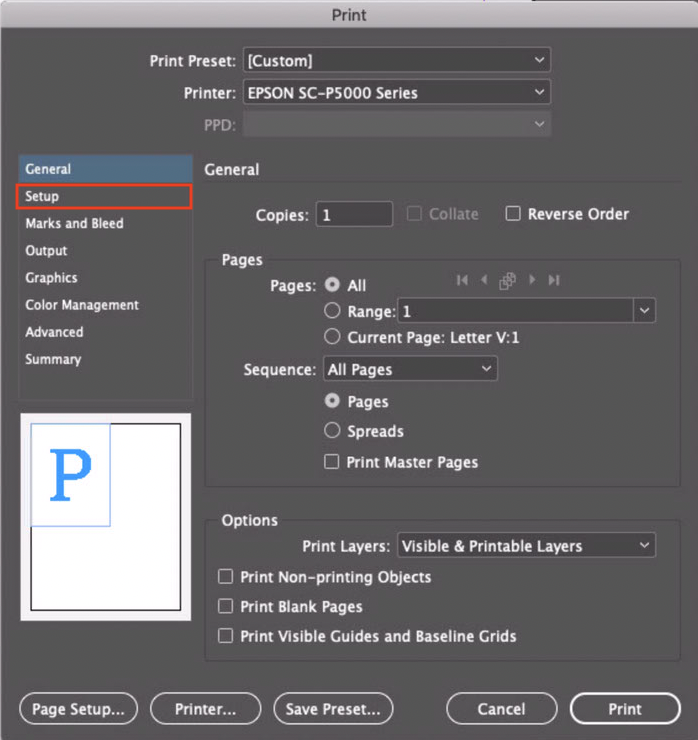
Task: Click the spreads icon between page arrows
Action: pyautogui.click(x=507, y=281)
